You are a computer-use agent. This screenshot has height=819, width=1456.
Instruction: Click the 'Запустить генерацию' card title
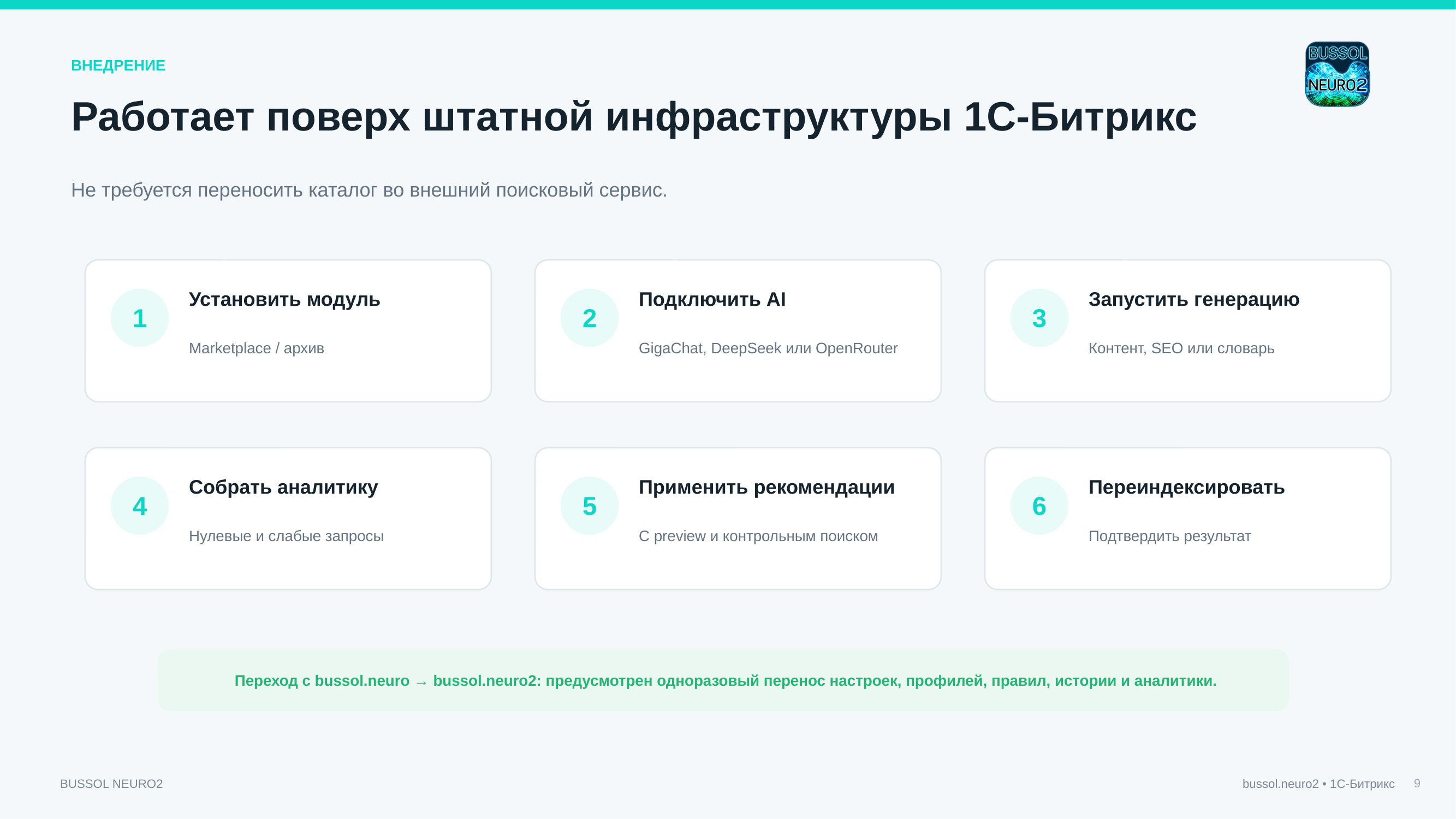tap(1194, 300)
